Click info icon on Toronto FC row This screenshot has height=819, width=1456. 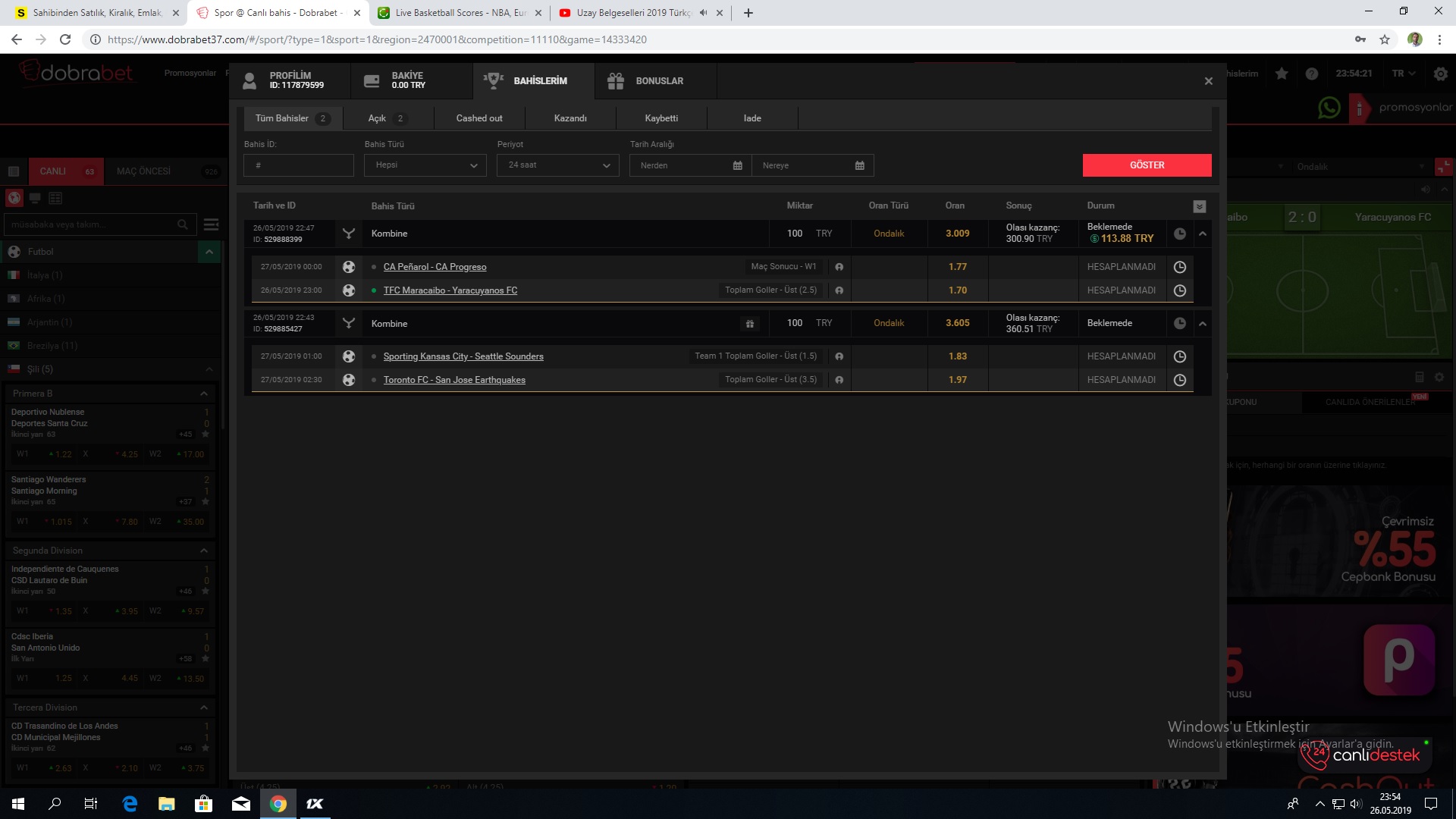(839, 380)
